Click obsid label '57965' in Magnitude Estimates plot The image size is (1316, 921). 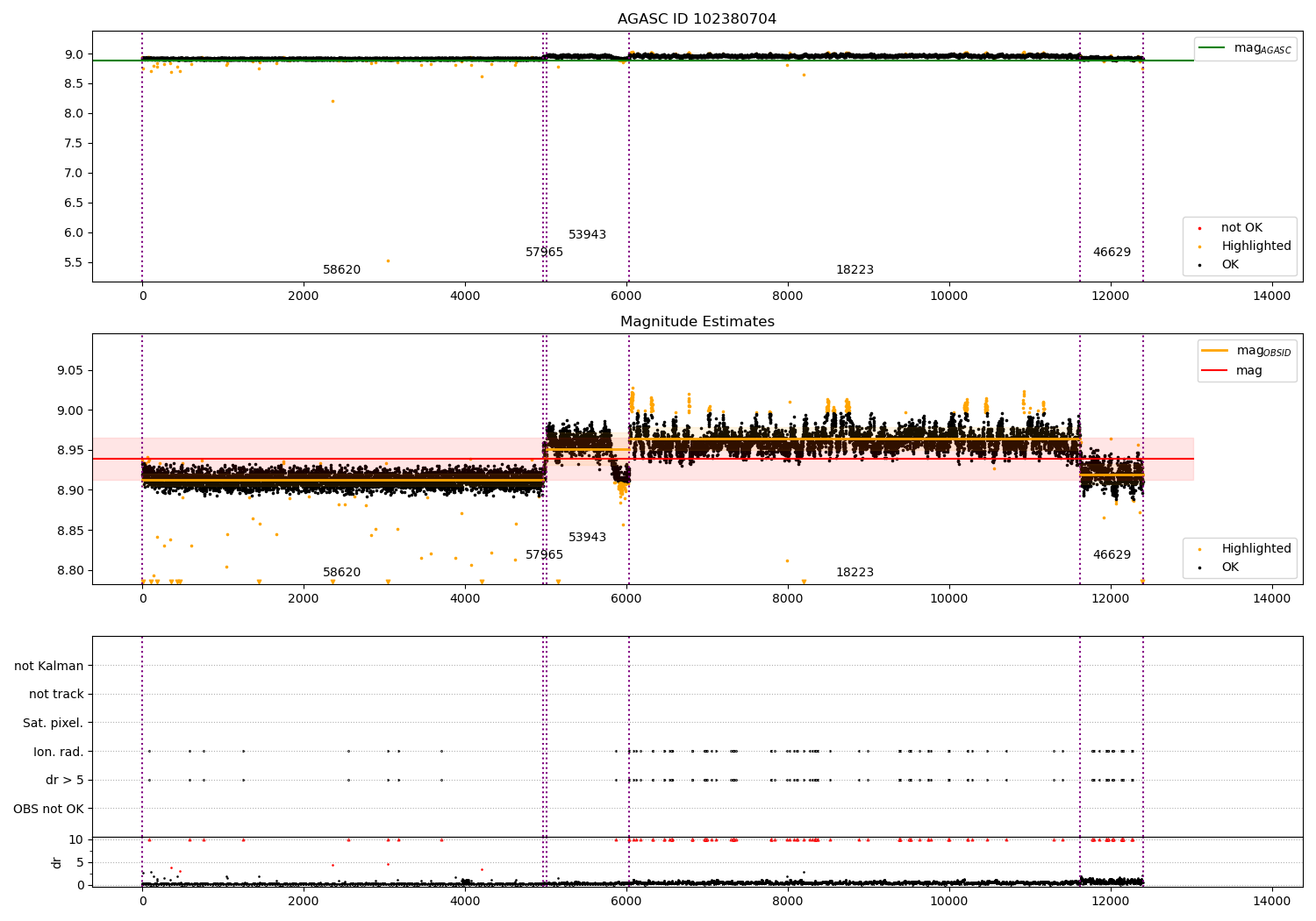pos(544,555)
